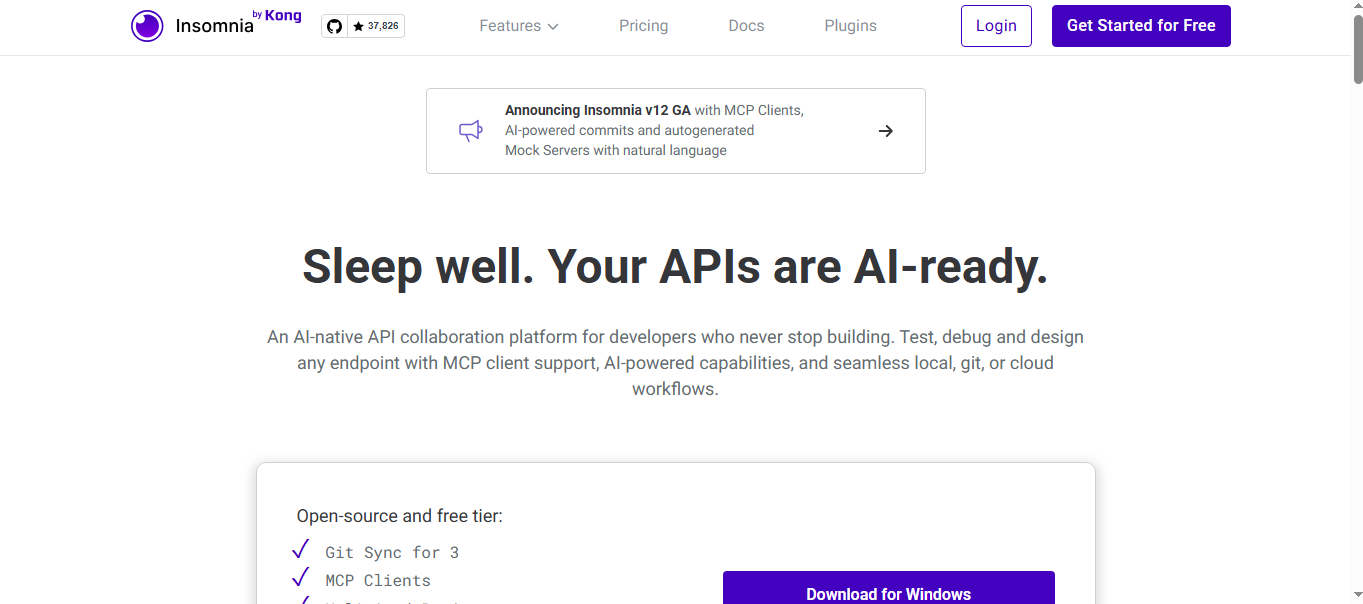Click the Mock Servers with natural language text

(616, 151)
